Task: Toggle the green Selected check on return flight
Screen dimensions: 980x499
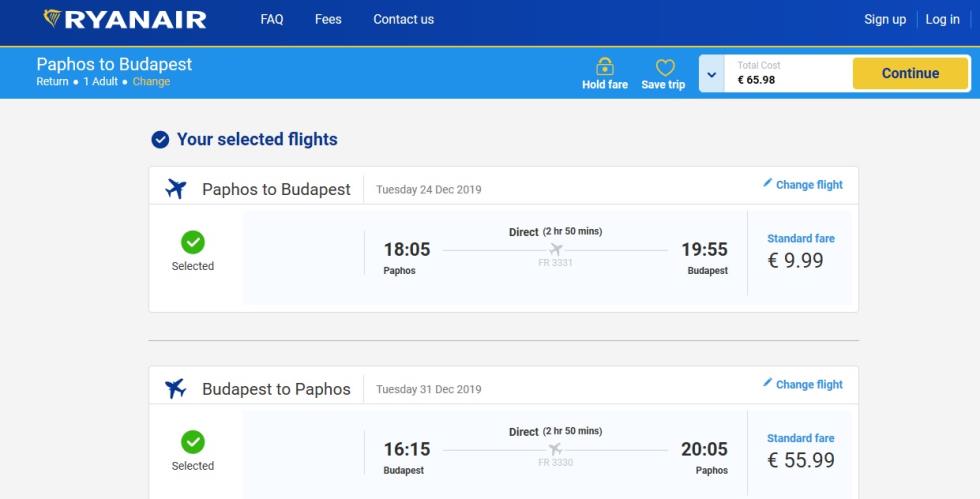Action: coord(192,442)
